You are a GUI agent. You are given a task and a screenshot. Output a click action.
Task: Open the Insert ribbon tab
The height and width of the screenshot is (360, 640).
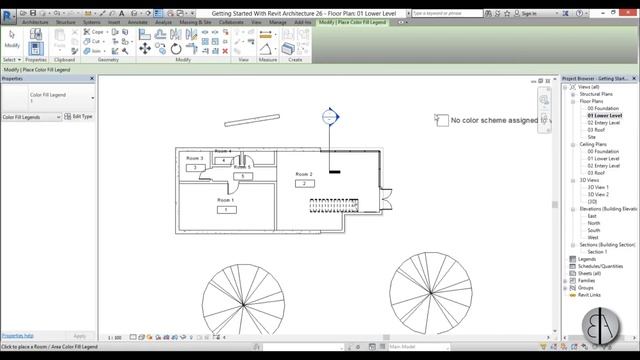click(114, 22)
